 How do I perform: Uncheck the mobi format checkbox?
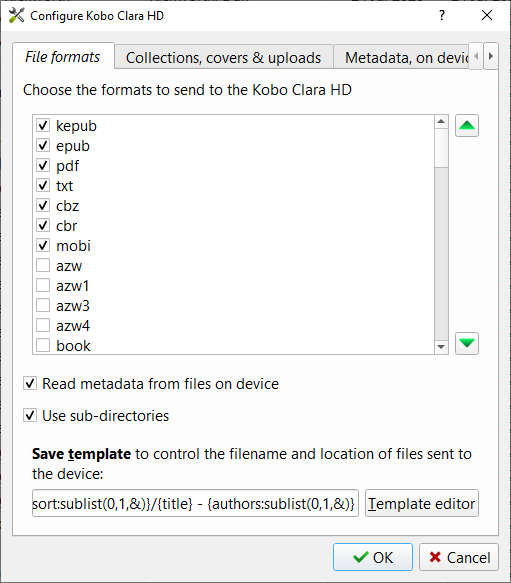[x=43, y=245]
